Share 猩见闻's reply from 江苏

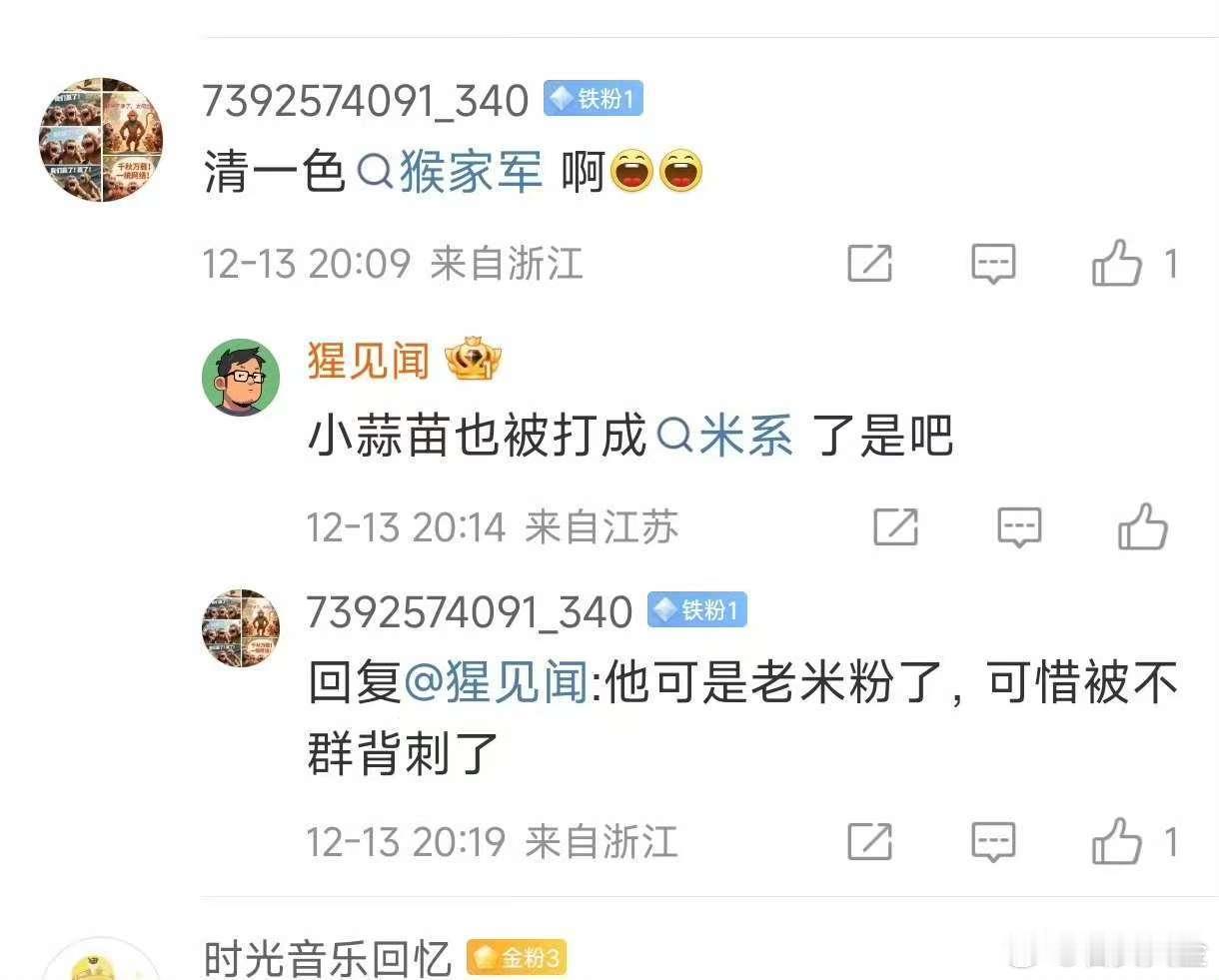click(895, 526)
